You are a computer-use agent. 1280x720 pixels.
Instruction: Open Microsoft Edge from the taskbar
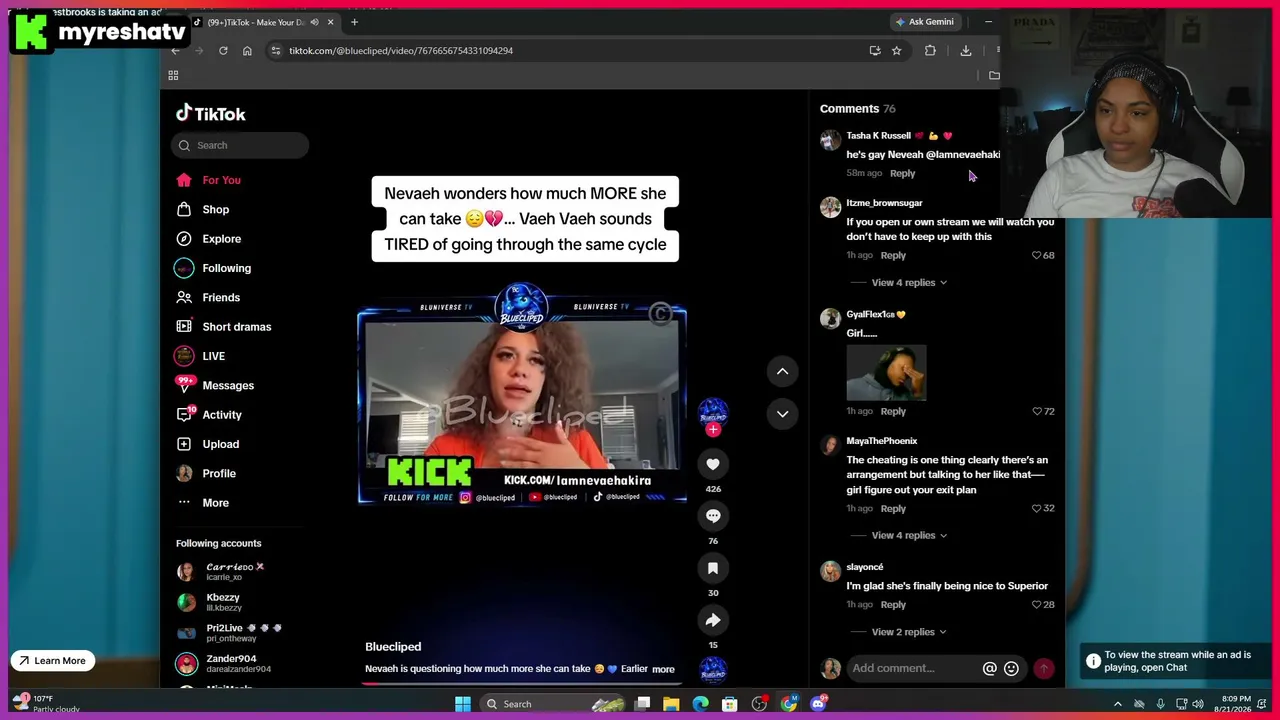point(700,704)
